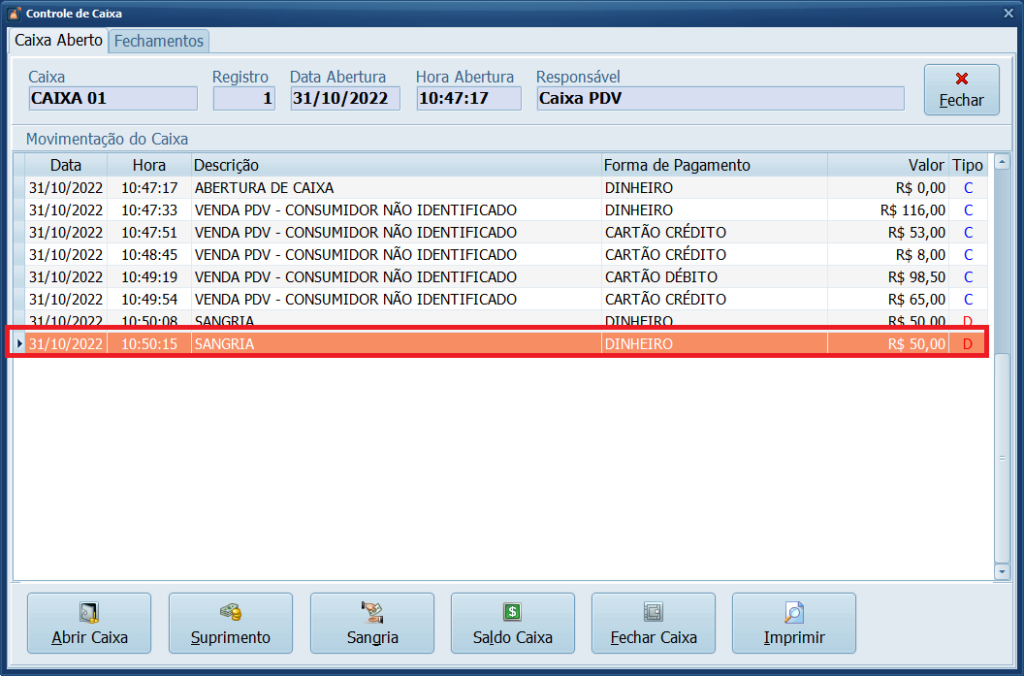The image size is (1024, 676).
Task: Click the red X Fechar icon
Action: [961, 79]
